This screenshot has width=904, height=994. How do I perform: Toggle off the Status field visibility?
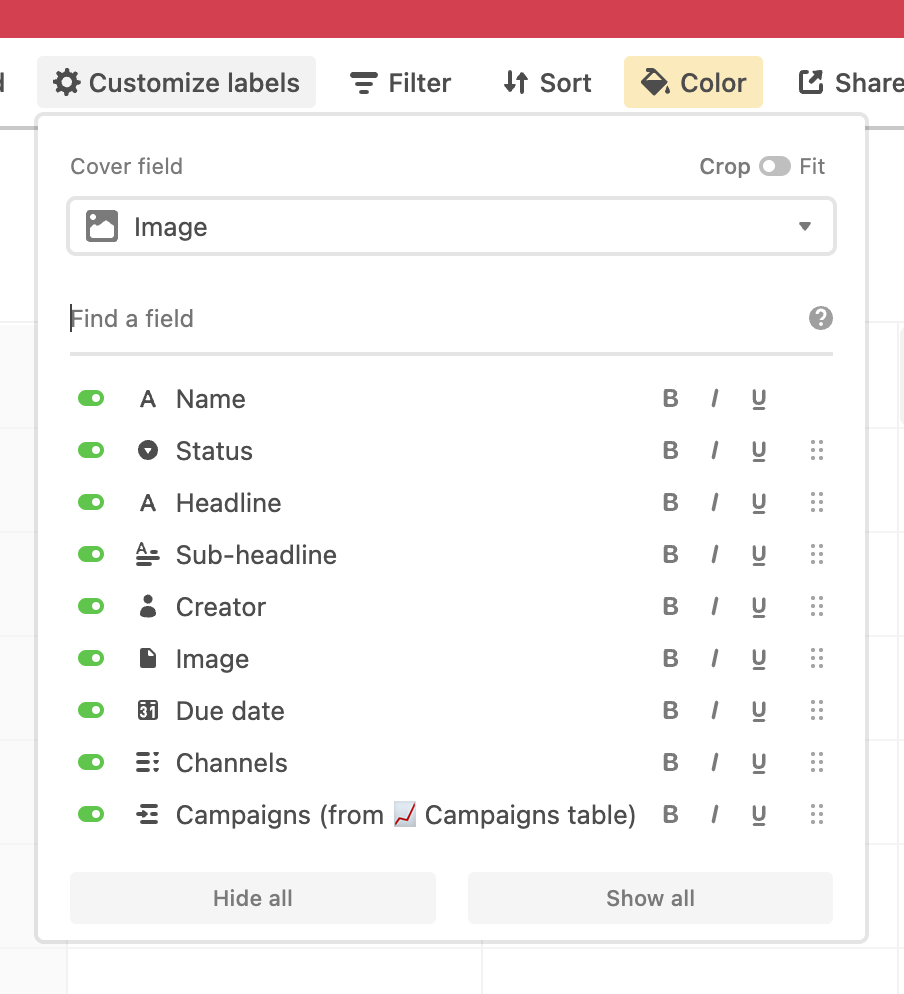tap(91, 451)
